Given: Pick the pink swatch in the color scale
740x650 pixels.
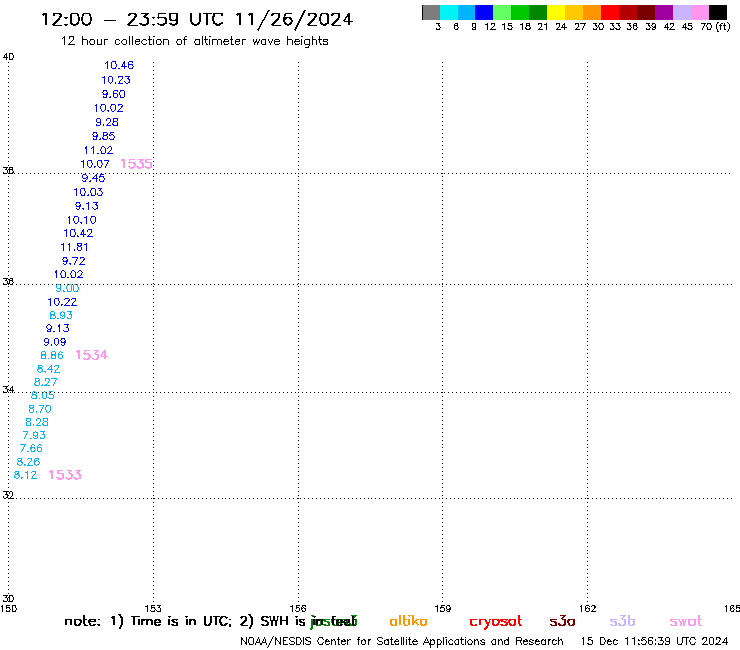Looking at the screenshot, I should click(700, 12).
